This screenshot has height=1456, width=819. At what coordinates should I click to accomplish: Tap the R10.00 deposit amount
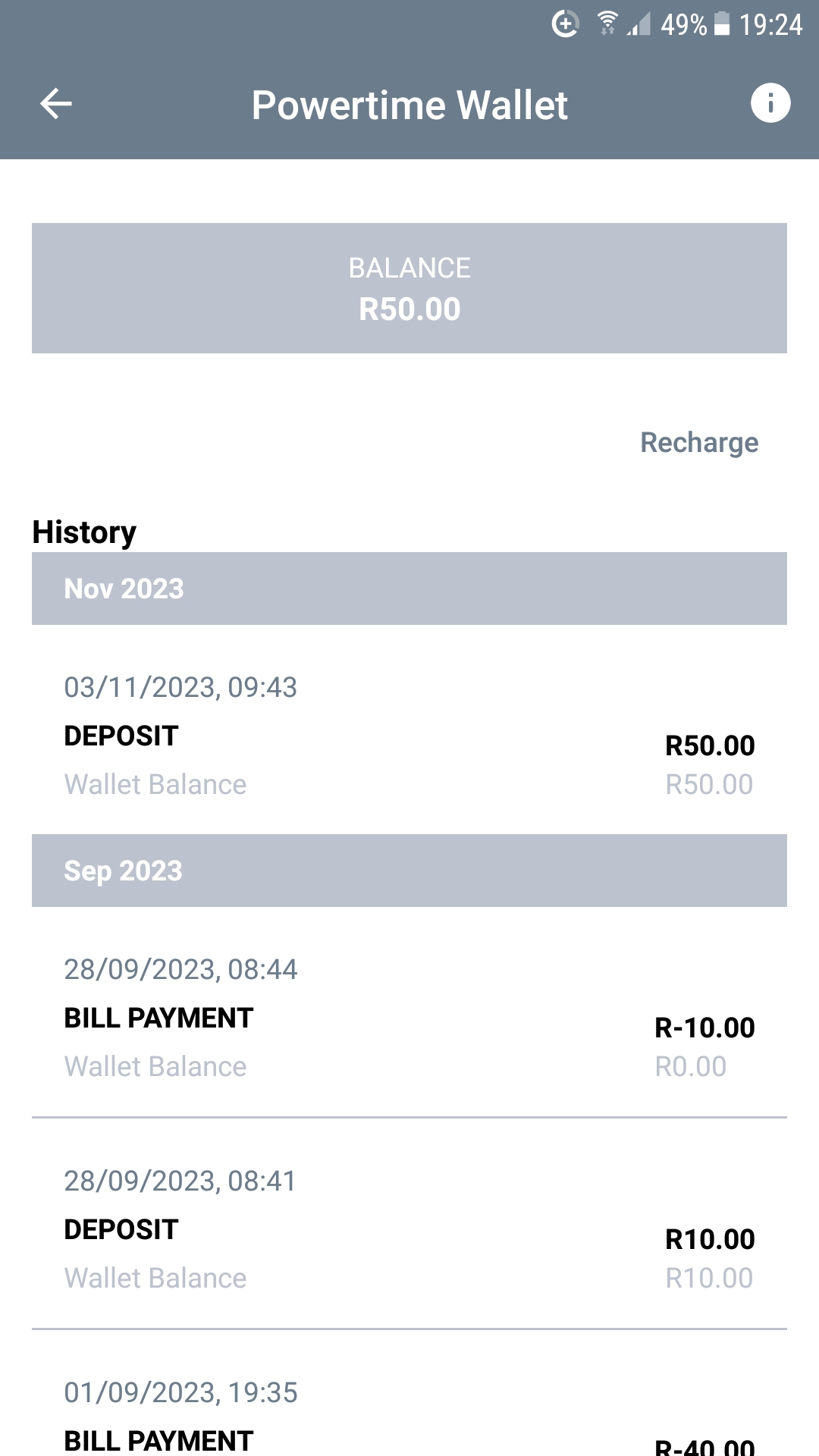coord(710,1239)
